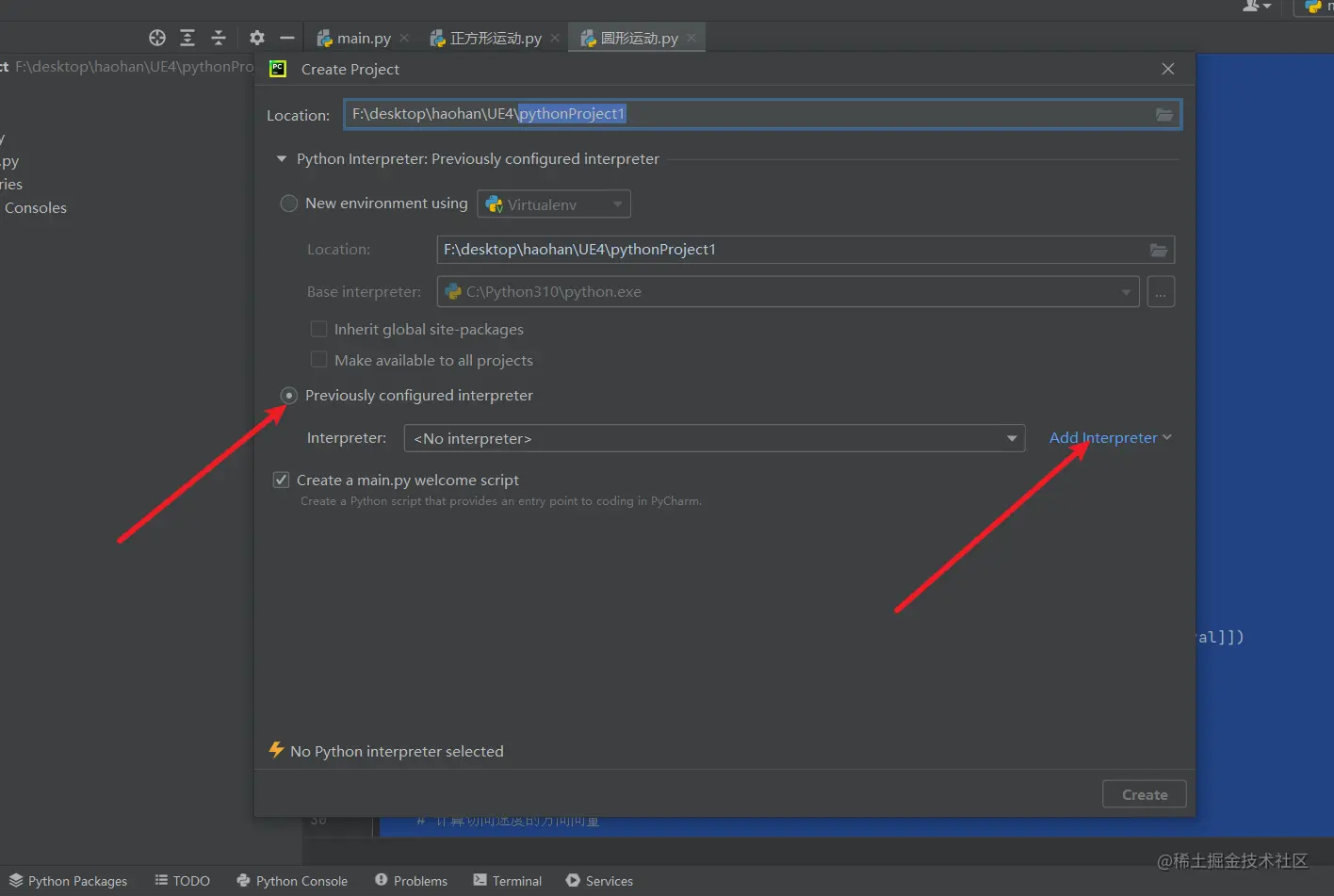1334x896 pixels.
Task: Uncheck Create a main.py welcome script
Action: coord(281,480)
